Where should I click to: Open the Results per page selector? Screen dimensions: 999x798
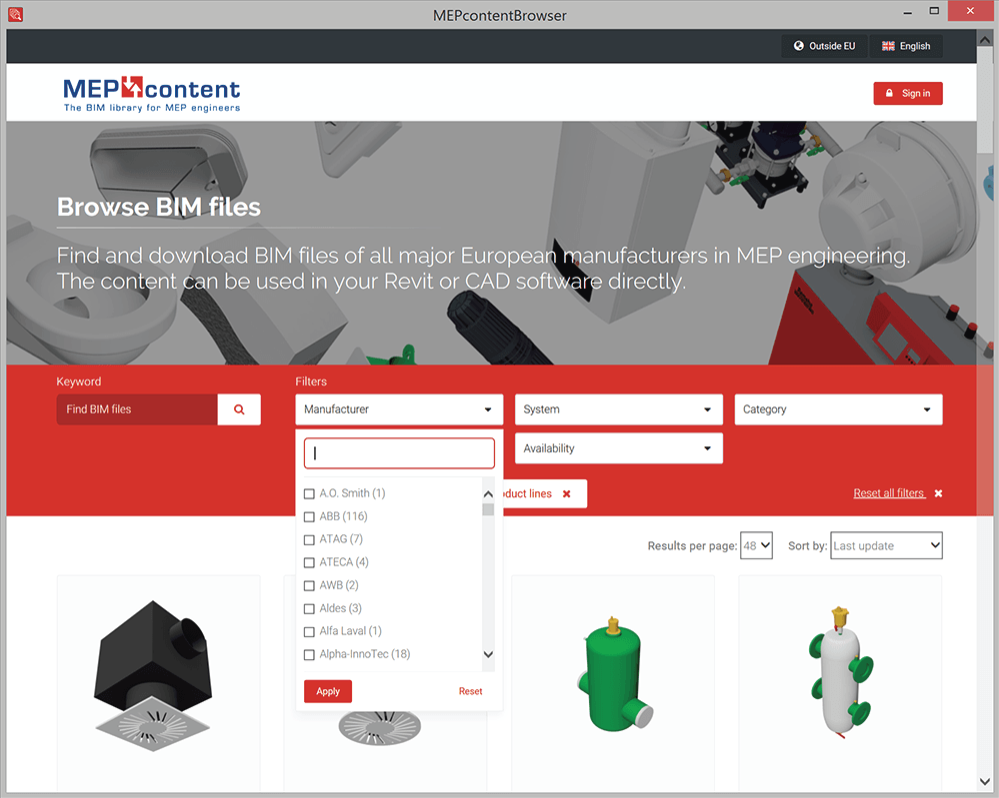click(x=756, y=546)
